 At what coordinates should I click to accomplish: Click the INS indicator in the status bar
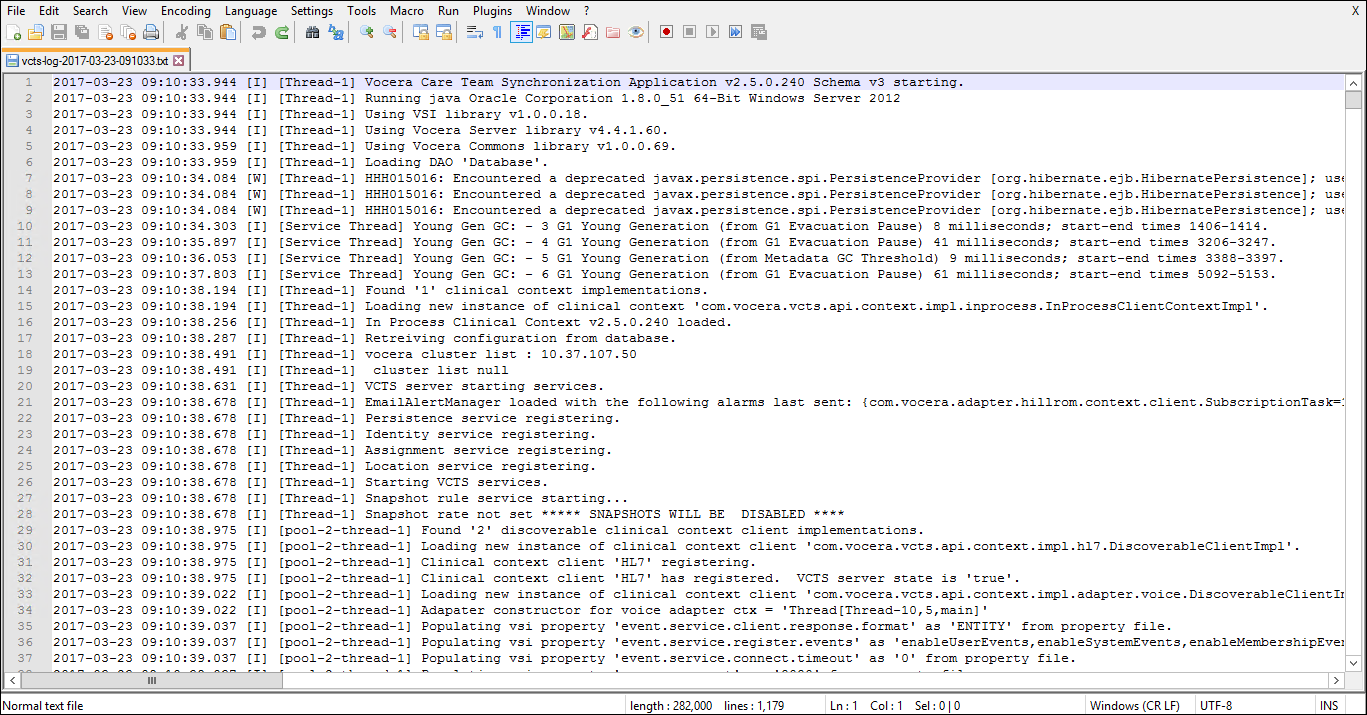click(1328, 705)
